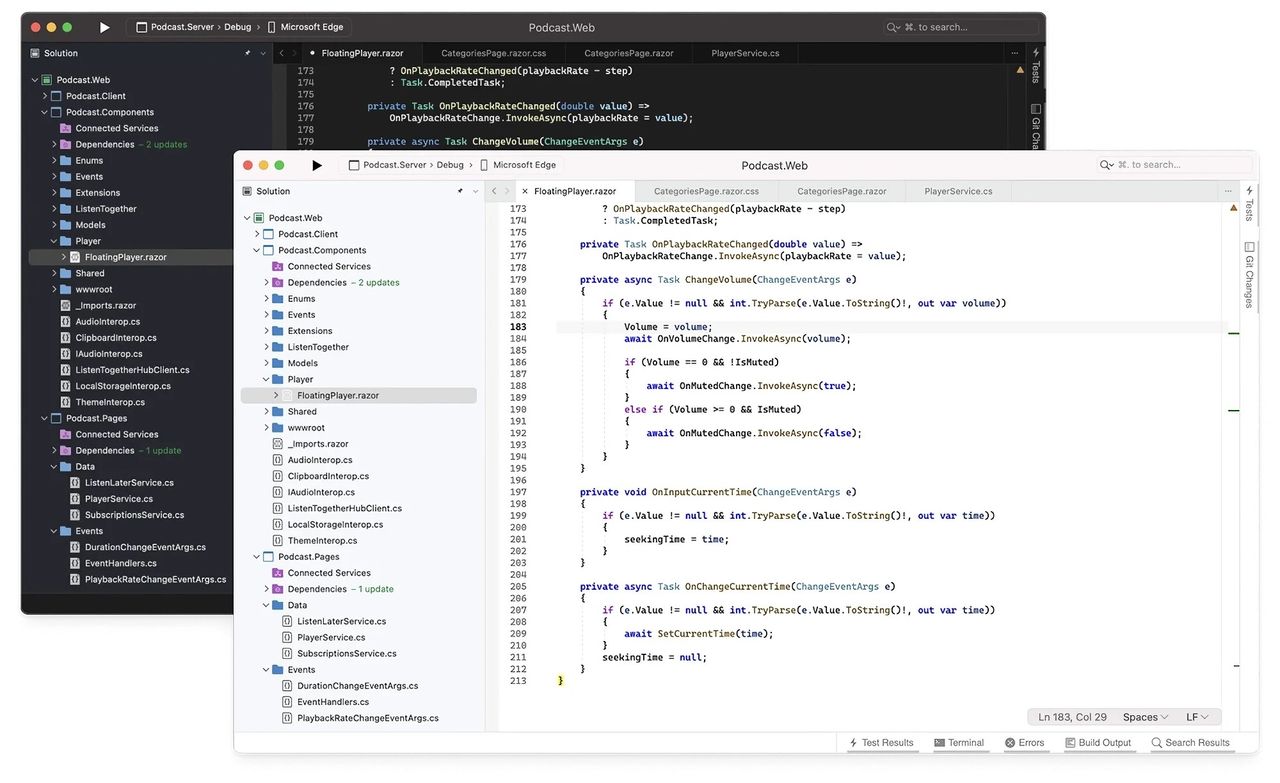
Task: Collapse the Podcast.Components project
Action: [256, 249]
